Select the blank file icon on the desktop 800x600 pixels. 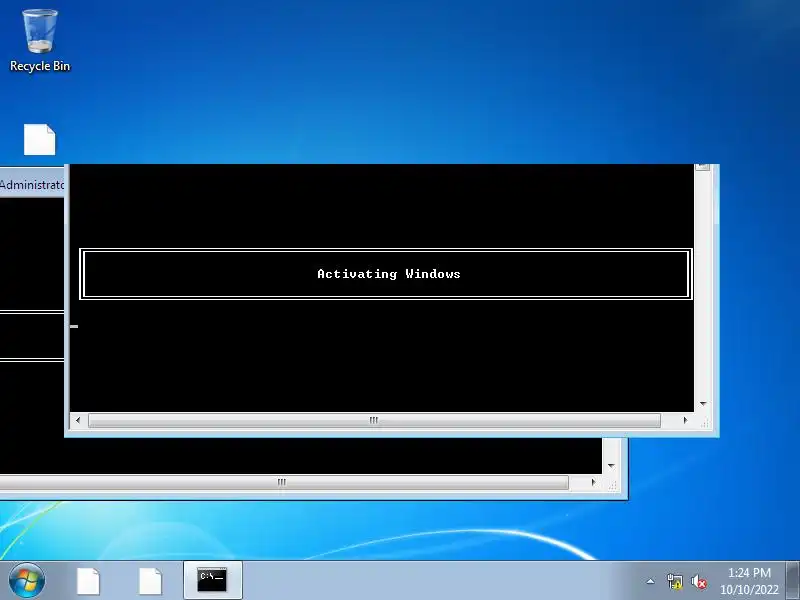[40, 139]
